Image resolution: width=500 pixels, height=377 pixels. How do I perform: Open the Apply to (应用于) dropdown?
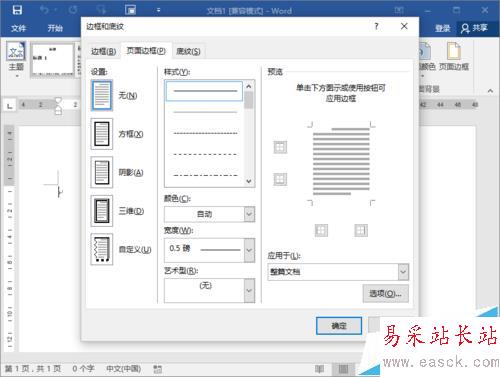point(338,272)
